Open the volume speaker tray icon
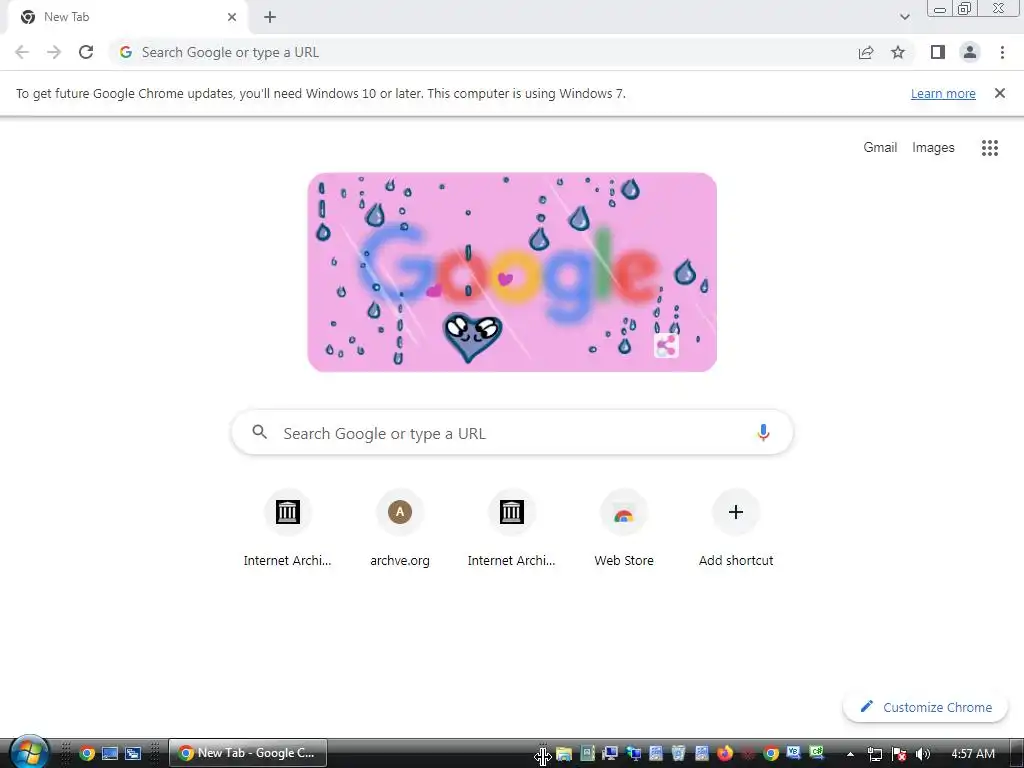 click(x=923, y=754)
